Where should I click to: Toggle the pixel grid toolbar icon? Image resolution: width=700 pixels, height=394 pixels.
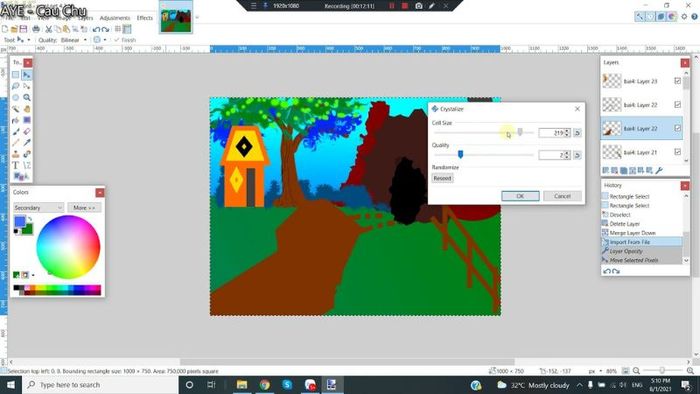pos(118,29)
